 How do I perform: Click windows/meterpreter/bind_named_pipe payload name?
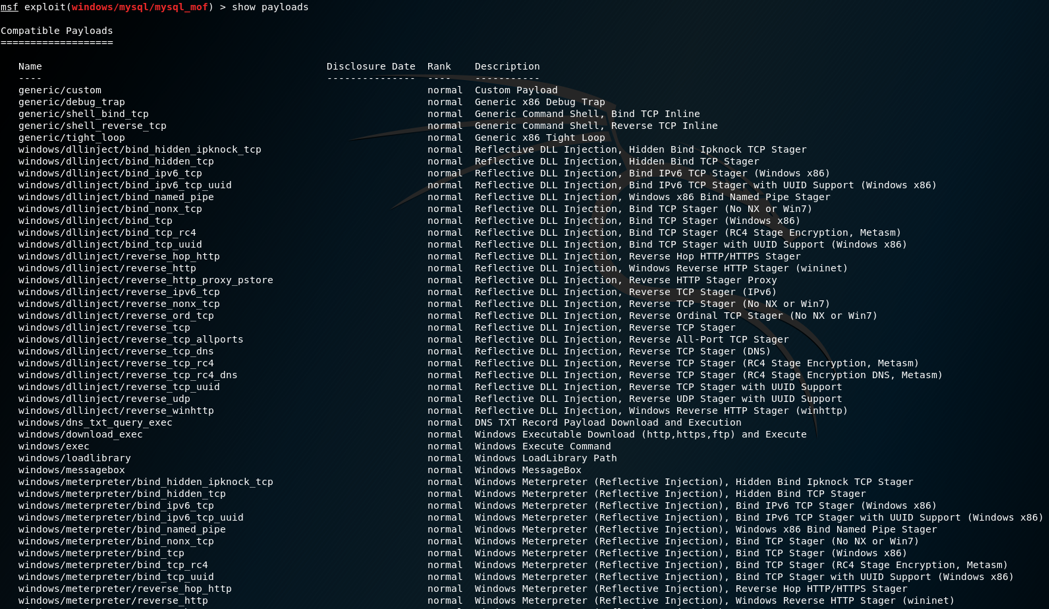[x=122, y=530]
